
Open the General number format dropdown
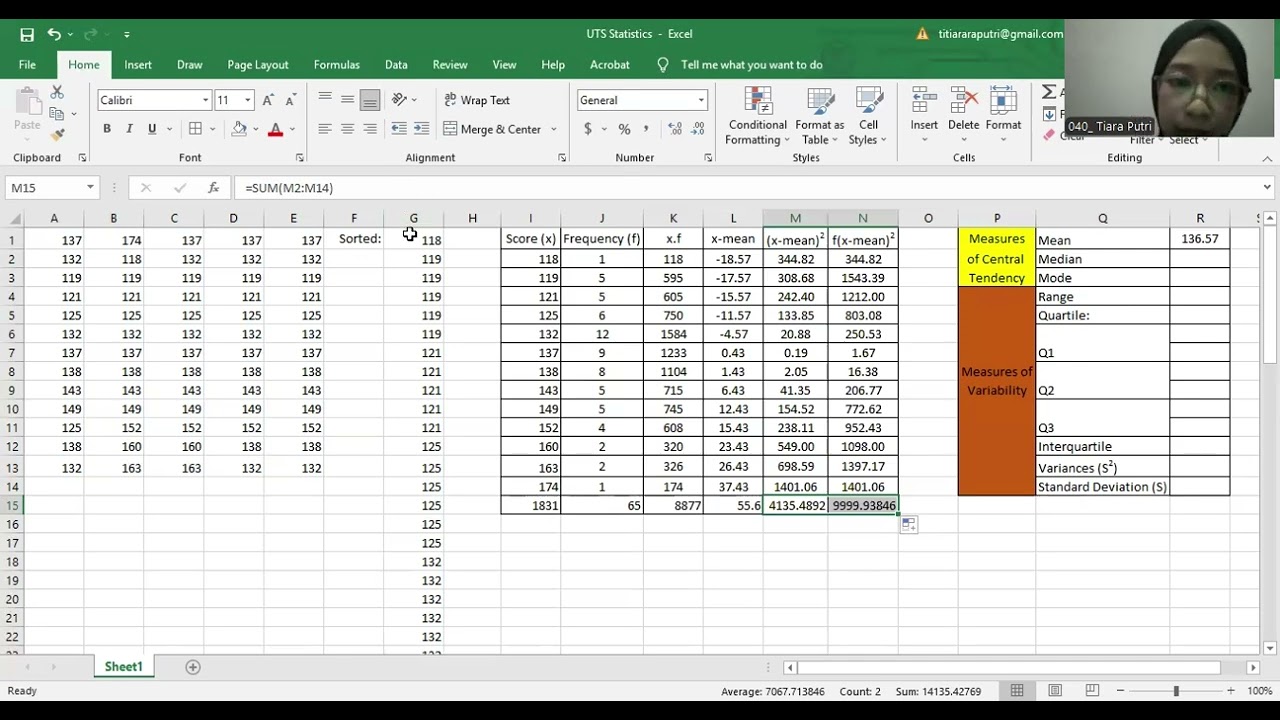tap(701, 100)
